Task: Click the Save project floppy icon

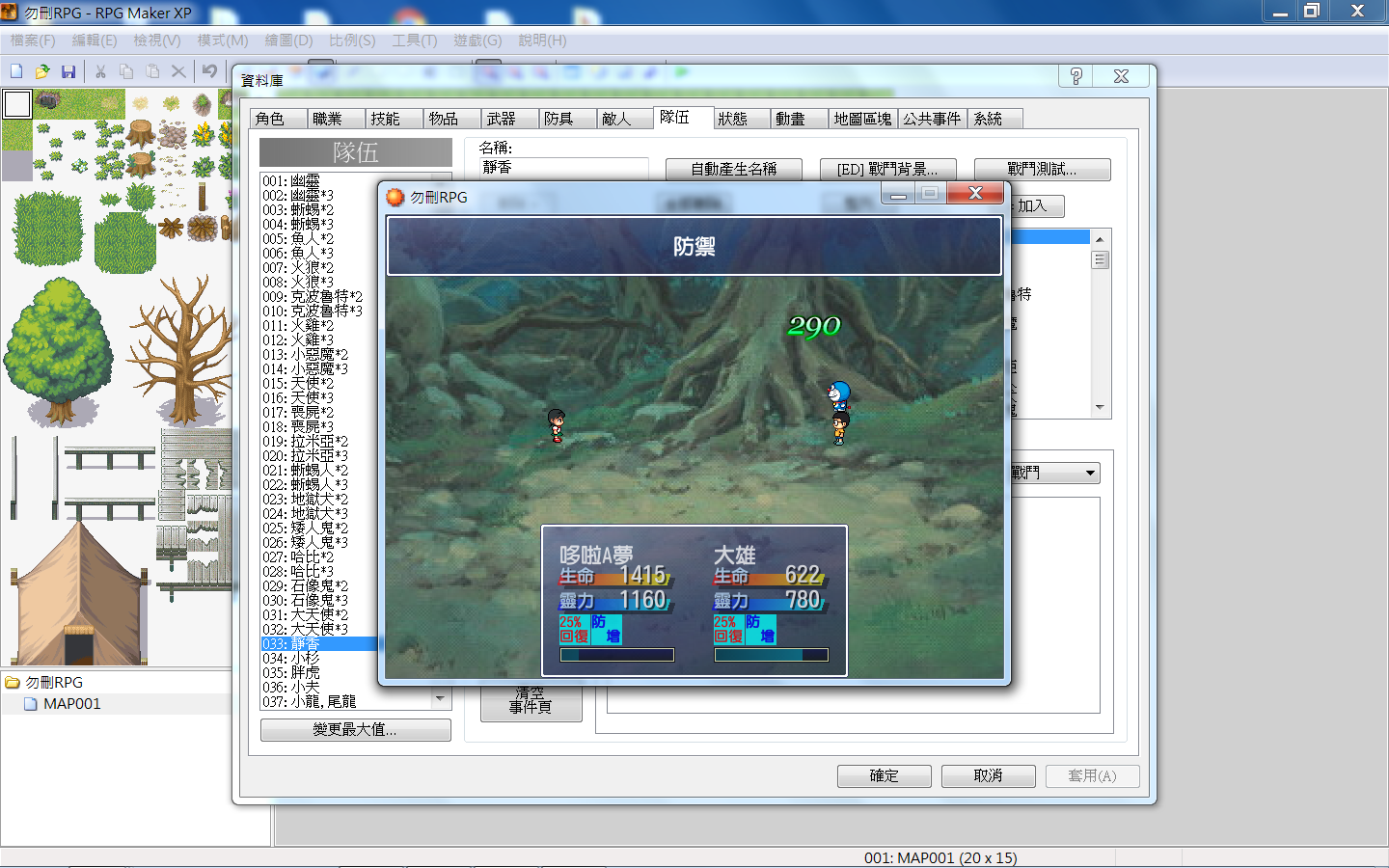Action: [68, 71]
